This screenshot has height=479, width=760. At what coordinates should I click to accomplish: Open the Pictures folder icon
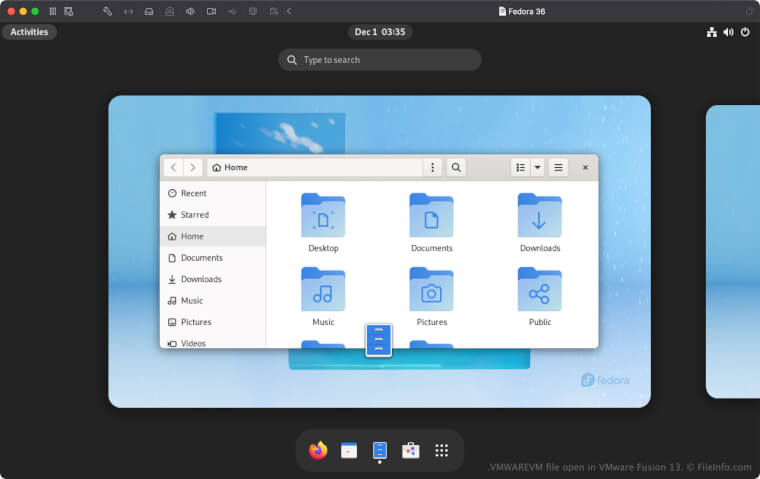pos(431,290)
